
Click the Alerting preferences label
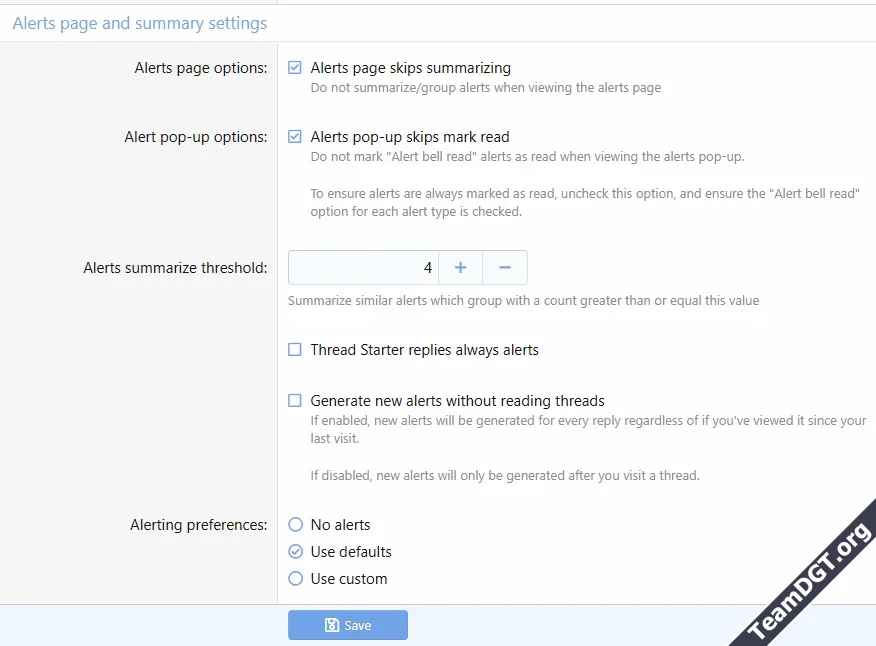coord(199,525)
